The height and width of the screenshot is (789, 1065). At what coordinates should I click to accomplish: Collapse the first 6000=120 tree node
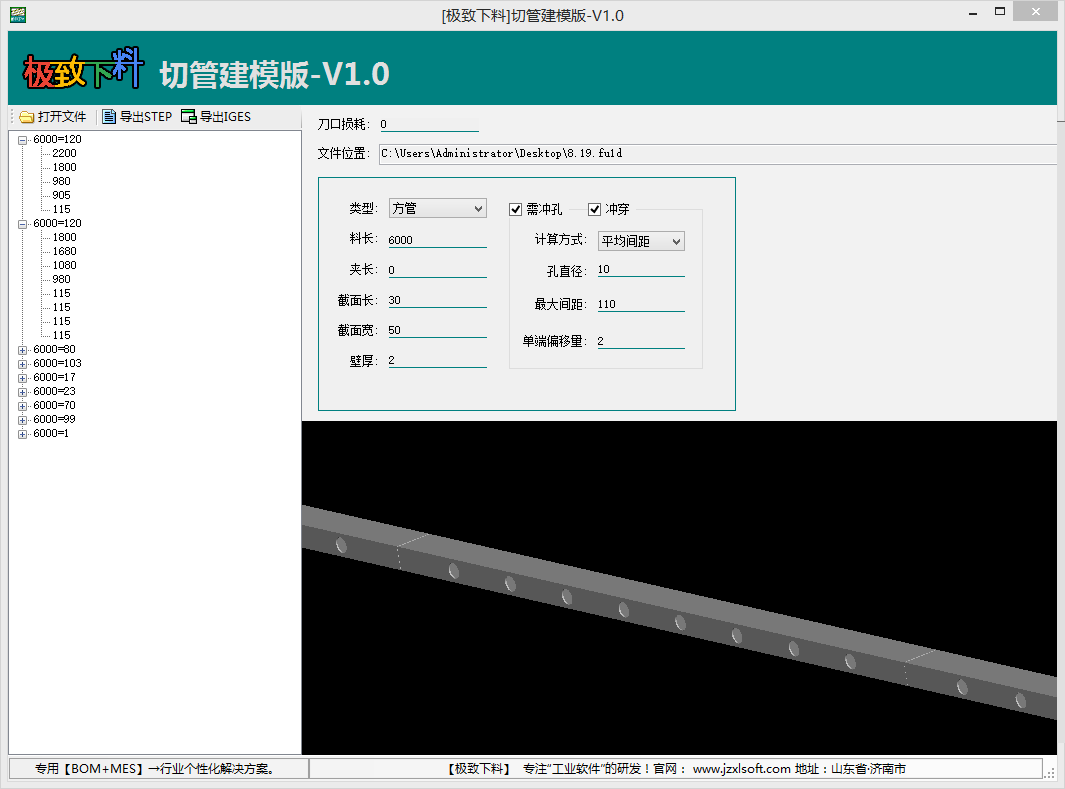click(x=22, y=140)
